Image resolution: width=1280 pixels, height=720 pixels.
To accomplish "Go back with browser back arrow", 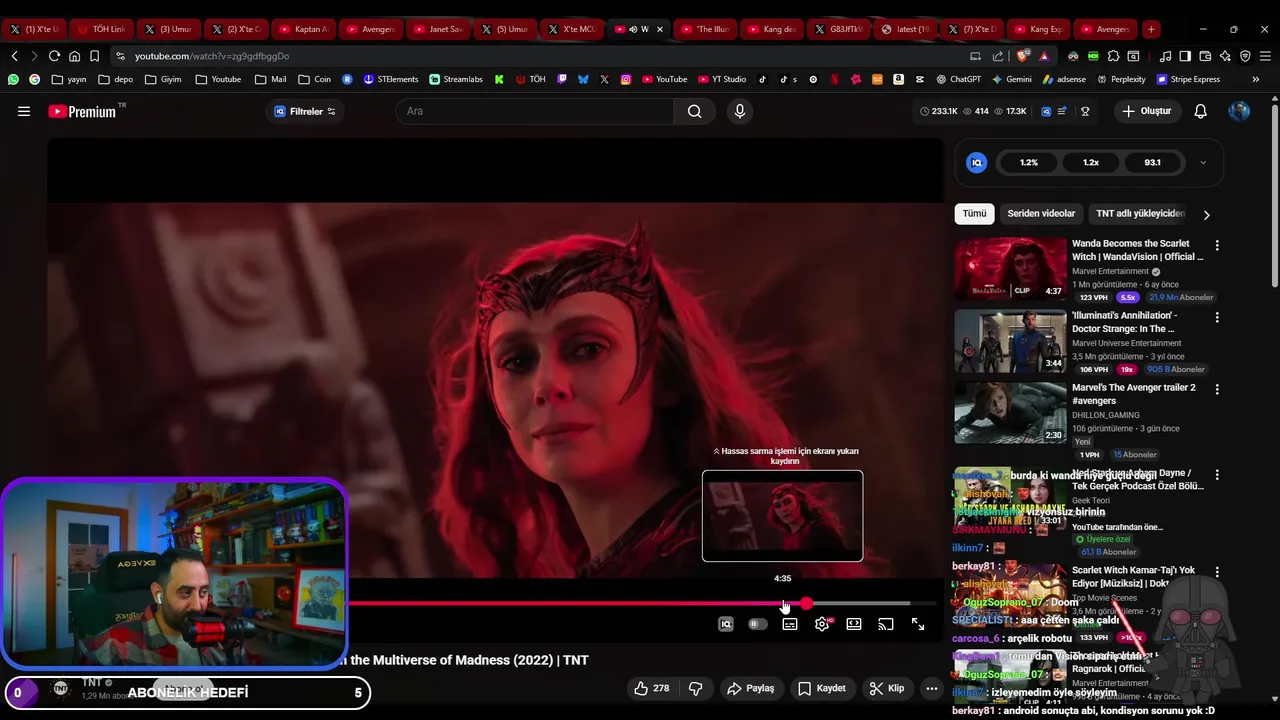I will click(x=14, y=56).
